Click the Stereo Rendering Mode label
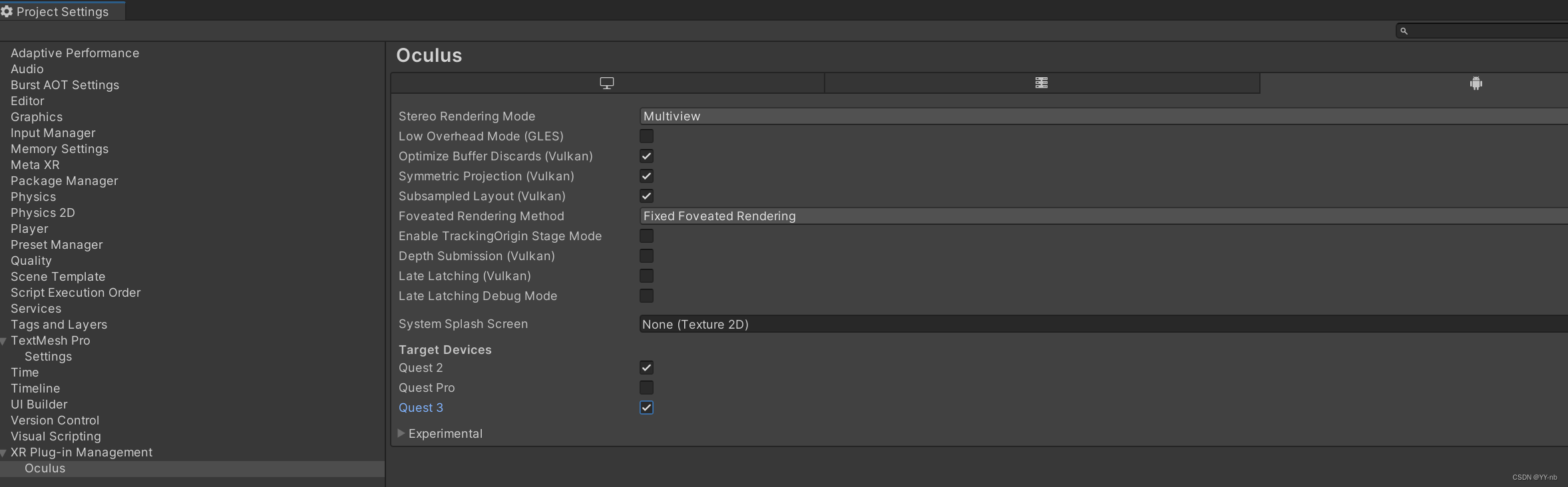Image resolution: width=1568 pixels, height=487 pixels. 467,116
